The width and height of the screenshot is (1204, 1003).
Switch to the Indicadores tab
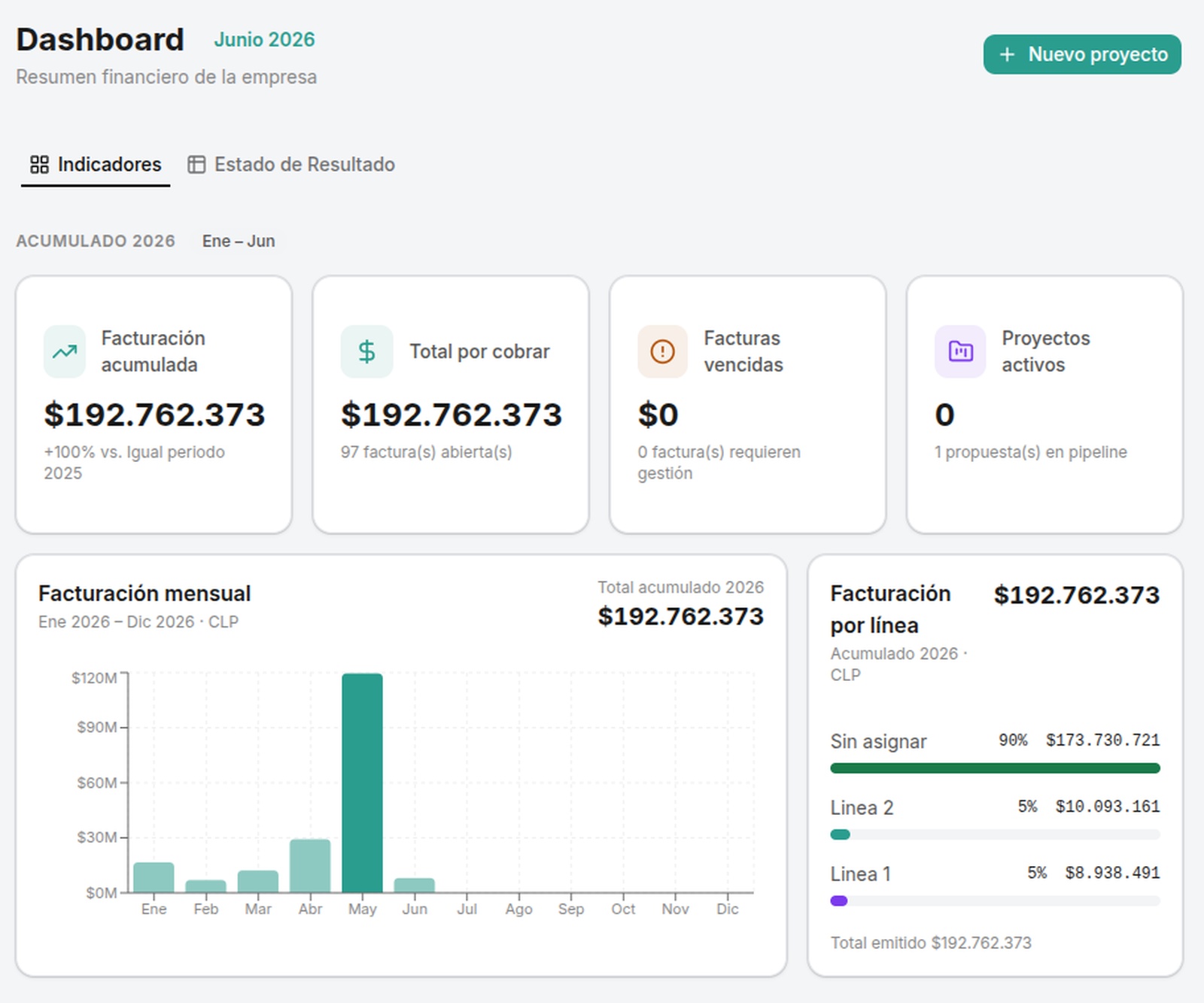pyautogui.click(x=96, y=164)
